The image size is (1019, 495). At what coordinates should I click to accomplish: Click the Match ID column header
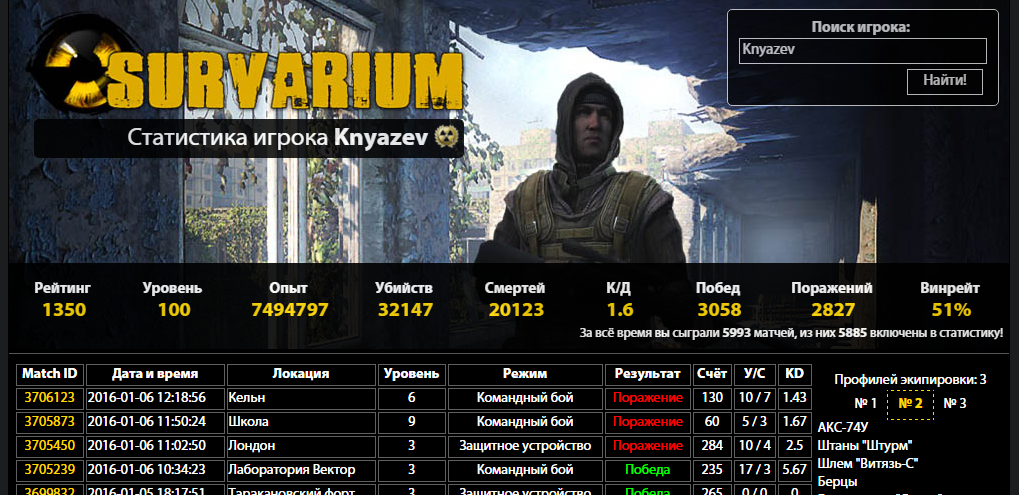pyautogui.click(x=49, y=374)
